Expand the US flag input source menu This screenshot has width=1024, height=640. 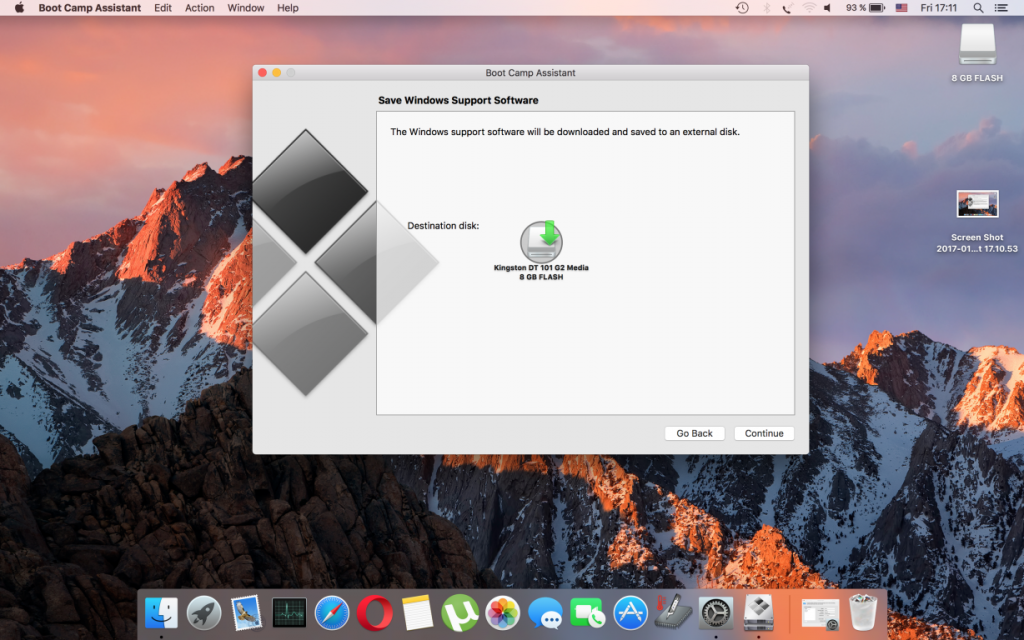[901, 8]
